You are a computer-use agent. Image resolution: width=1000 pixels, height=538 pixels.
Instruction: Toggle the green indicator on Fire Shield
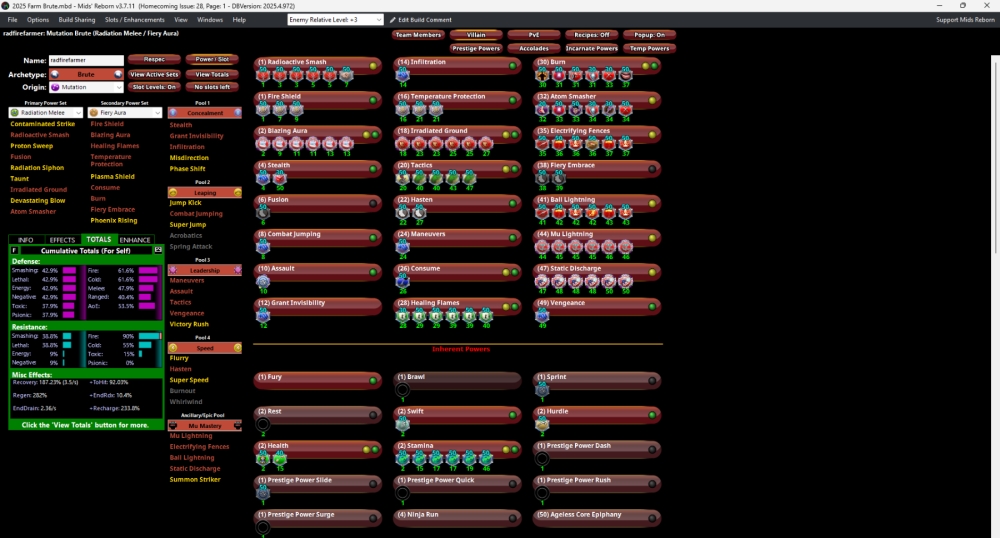click(x=373, y=97)
